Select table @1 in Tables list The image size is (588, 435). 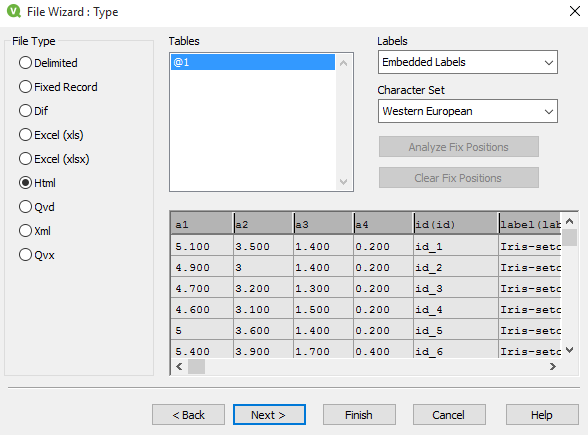pos(253,62)
